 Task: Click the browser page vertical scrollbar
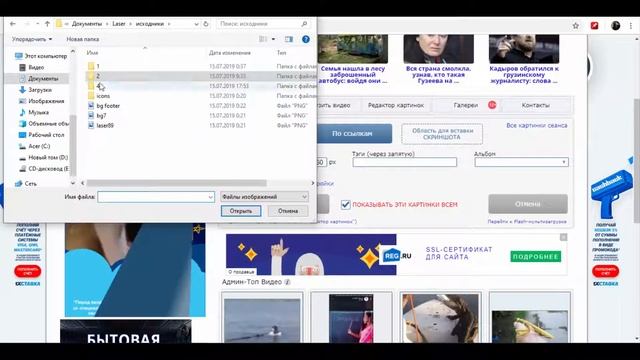click(636, 160)
